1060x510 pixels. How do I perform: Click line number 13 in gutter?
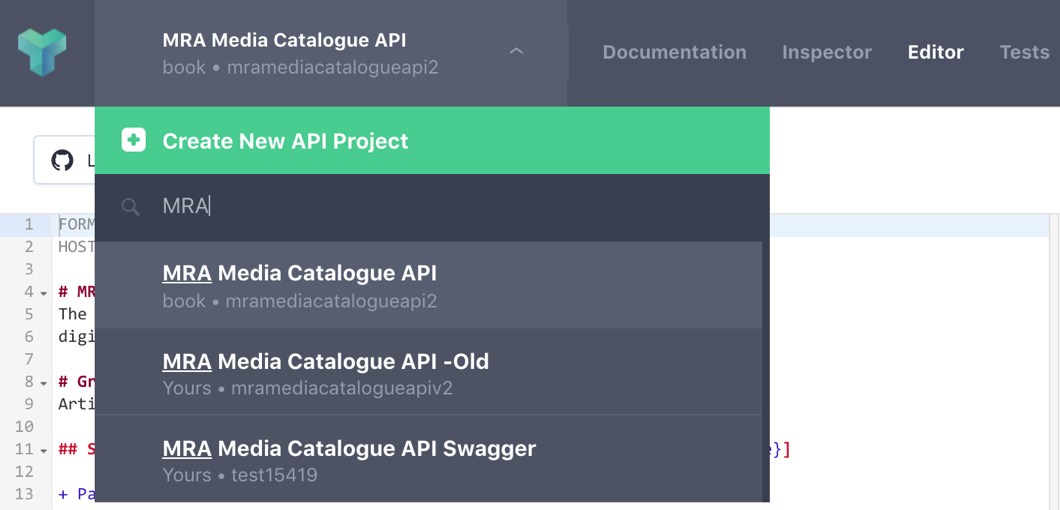[x=24, y=494]
